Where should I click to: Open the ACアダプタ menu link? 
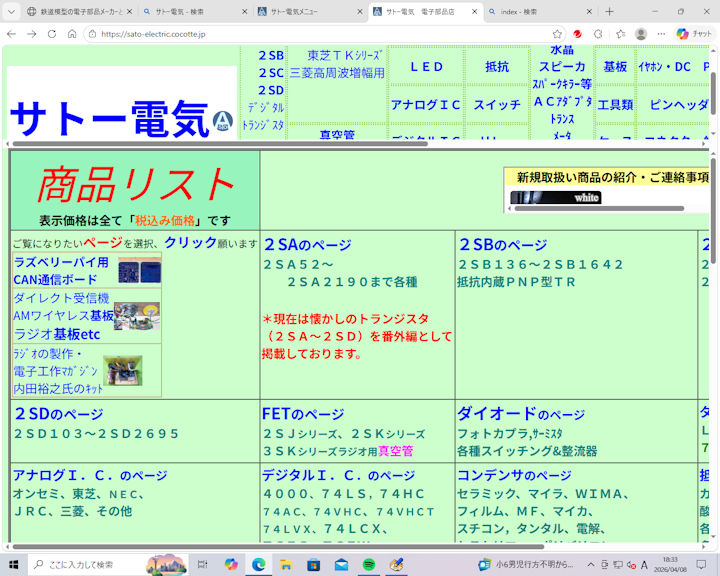point(562,101)
